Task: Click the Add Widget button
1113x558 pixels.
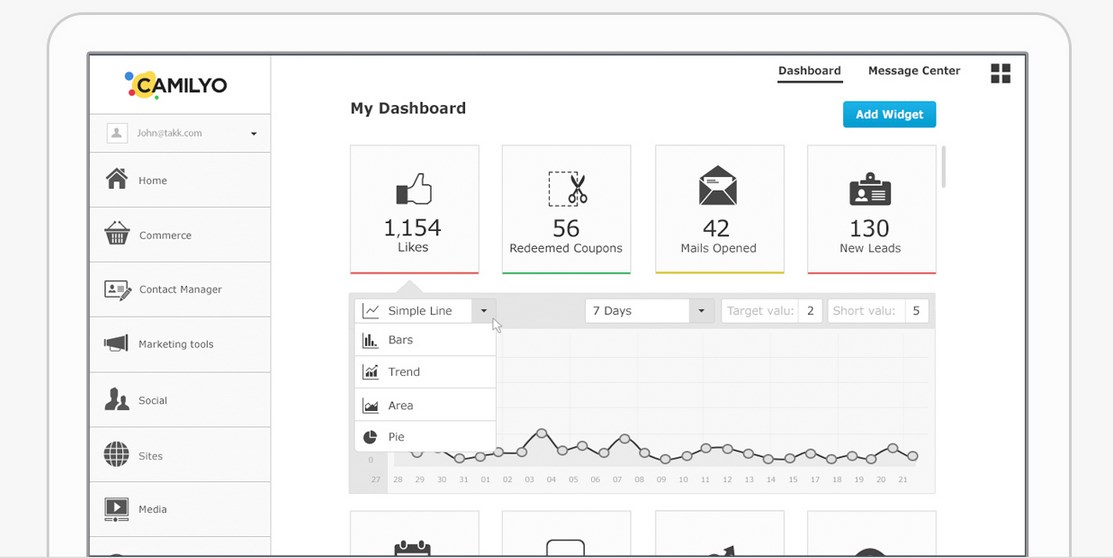Action: (889, 114)
